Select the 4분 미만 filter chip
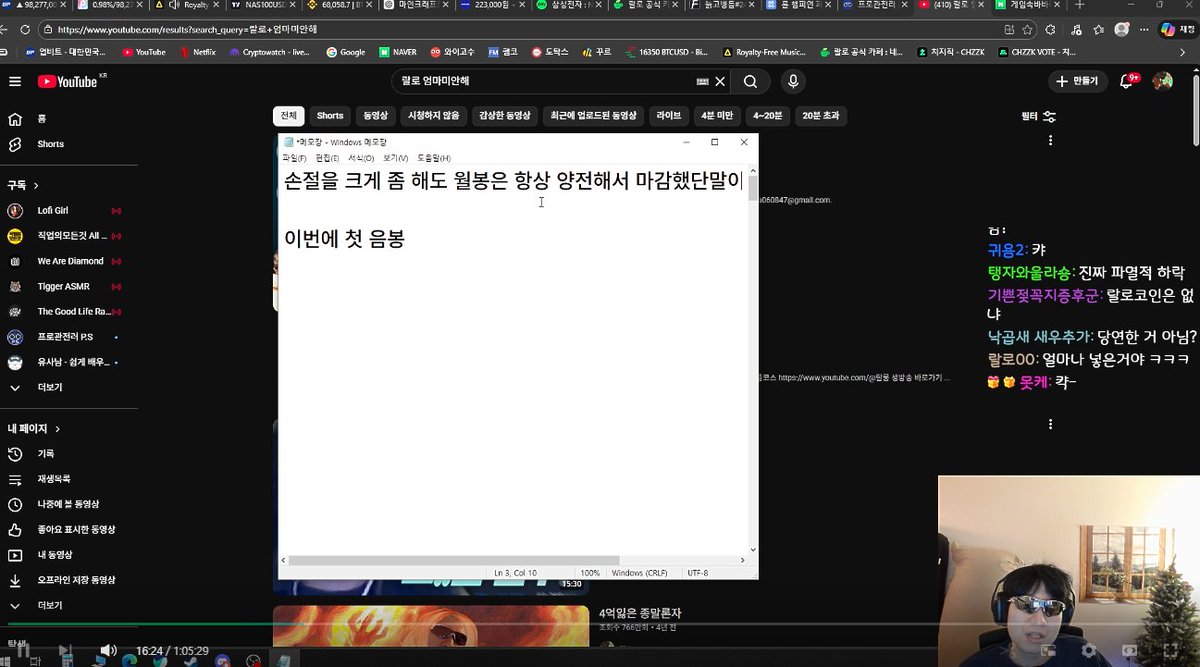The image size is (1200, 667). [716, 116]
